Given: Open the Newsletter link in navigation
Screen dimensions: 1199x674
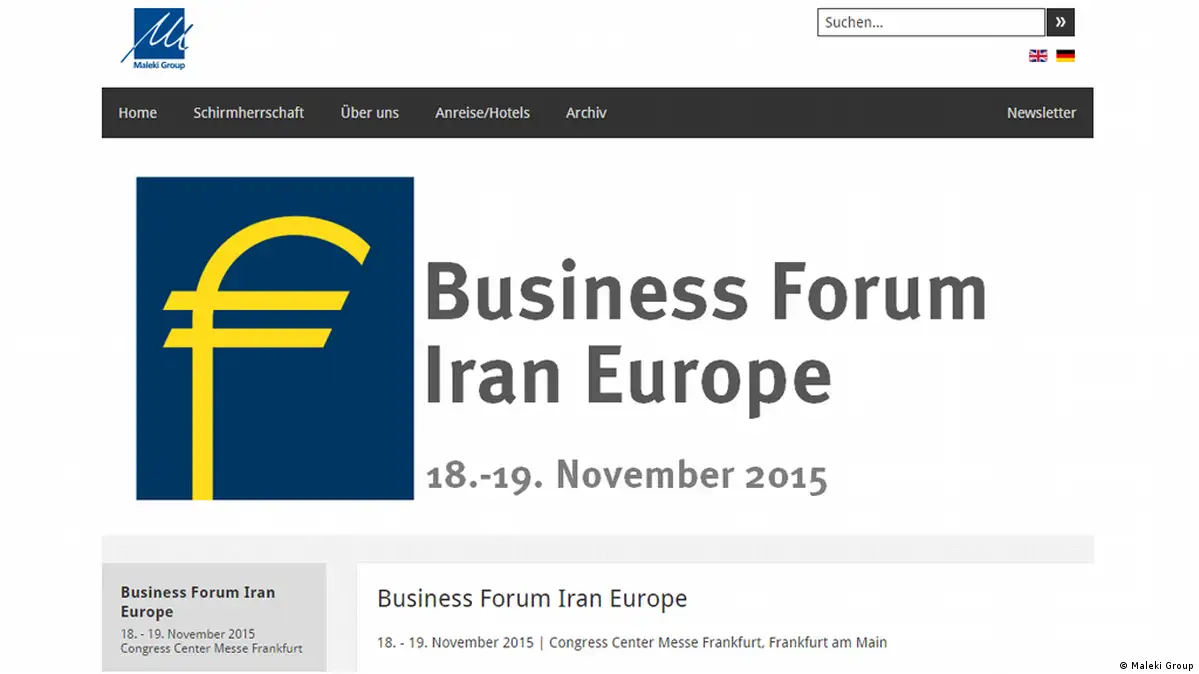Looking at the screenshot, I should [x=1041, y=113].
